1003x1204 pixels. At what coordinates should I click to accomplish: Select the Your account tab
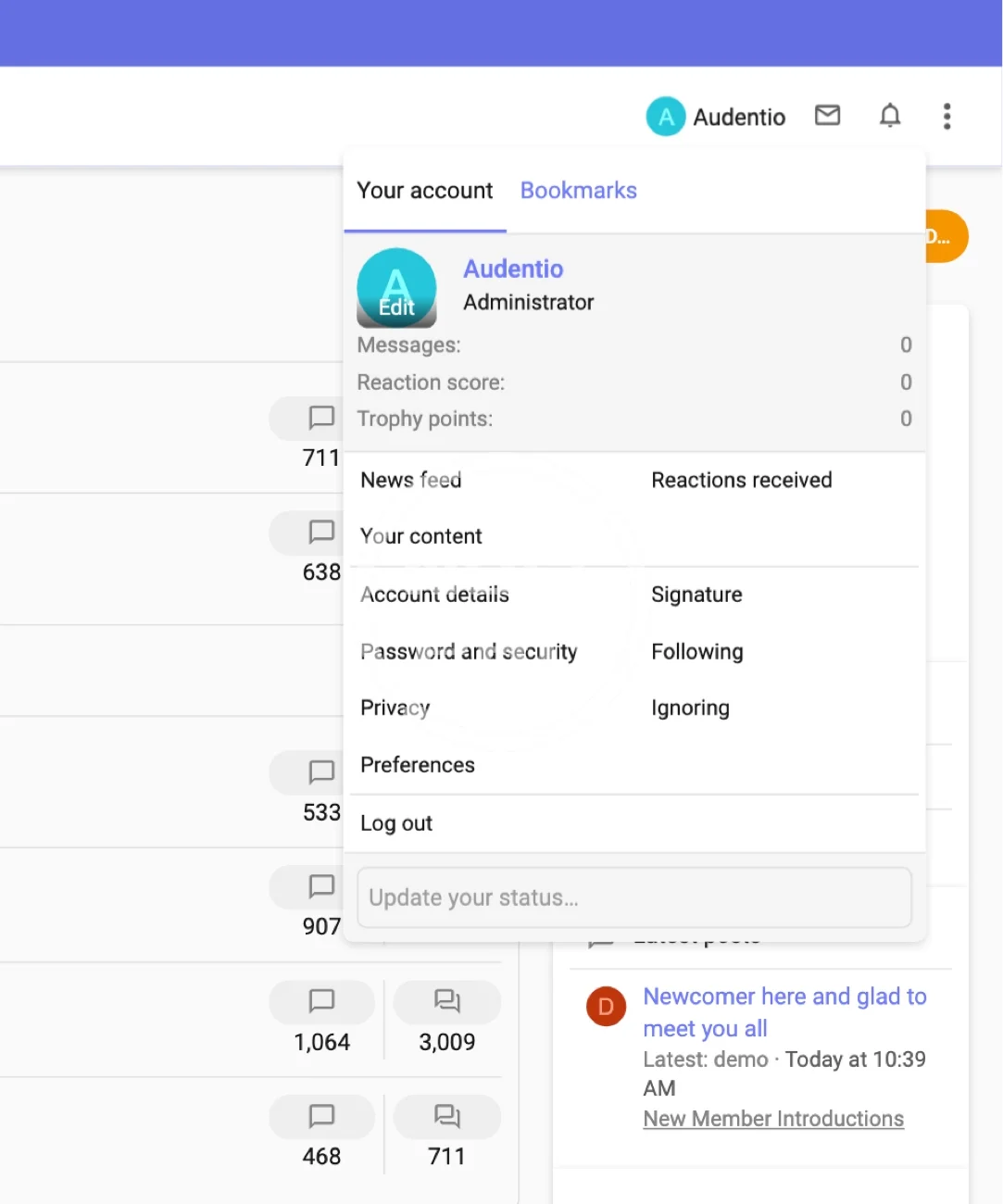tap(425, 191)
